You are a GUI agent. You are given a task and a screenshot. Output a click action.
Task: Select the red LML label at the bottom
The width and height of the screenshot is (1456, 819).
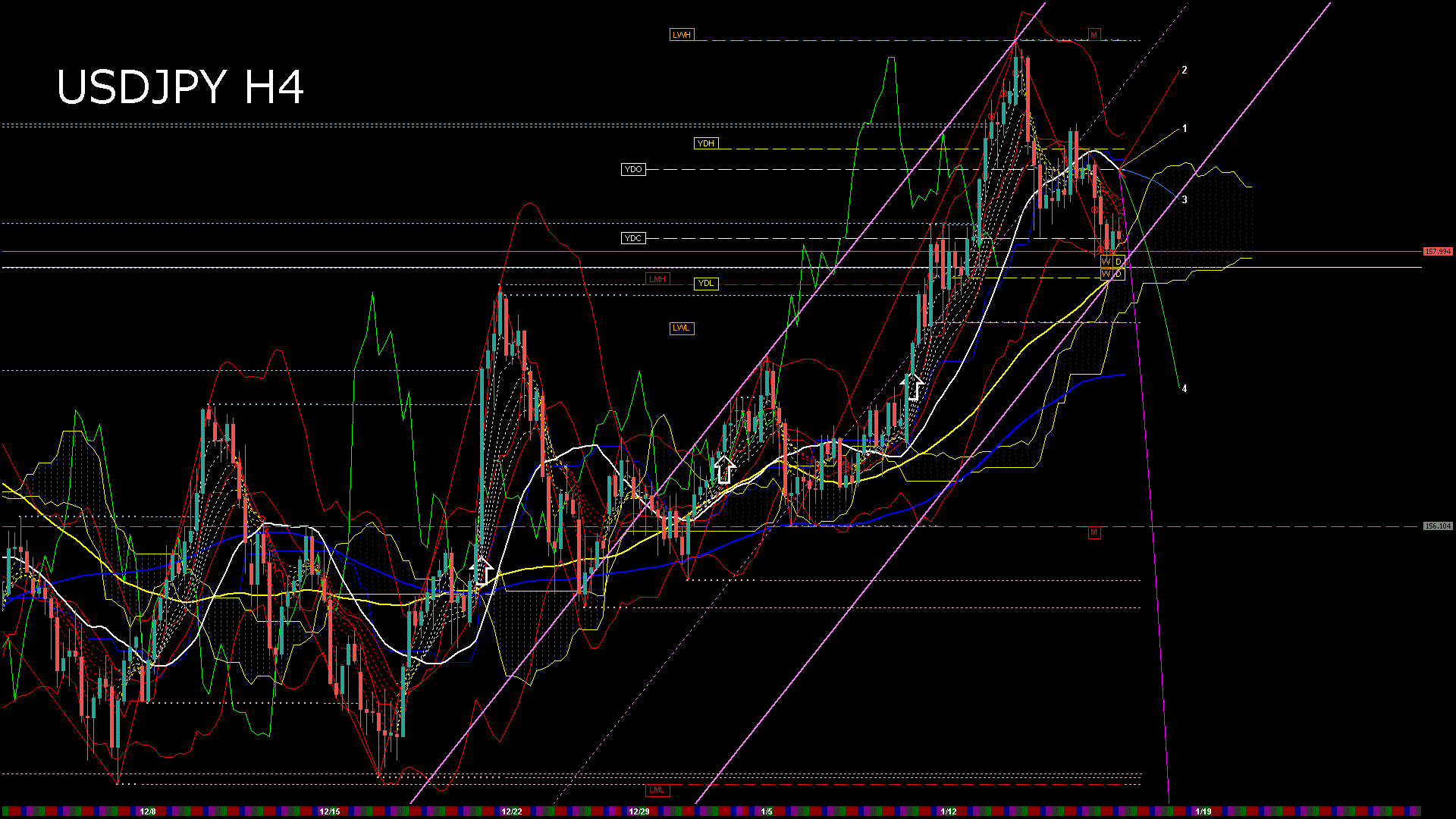[x=657, y=790]
